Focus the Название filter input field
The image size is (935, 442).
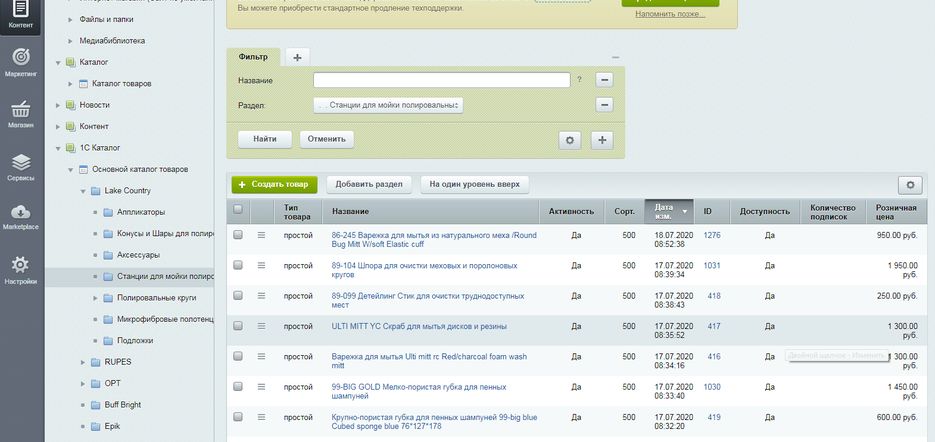tap(442, 80)
